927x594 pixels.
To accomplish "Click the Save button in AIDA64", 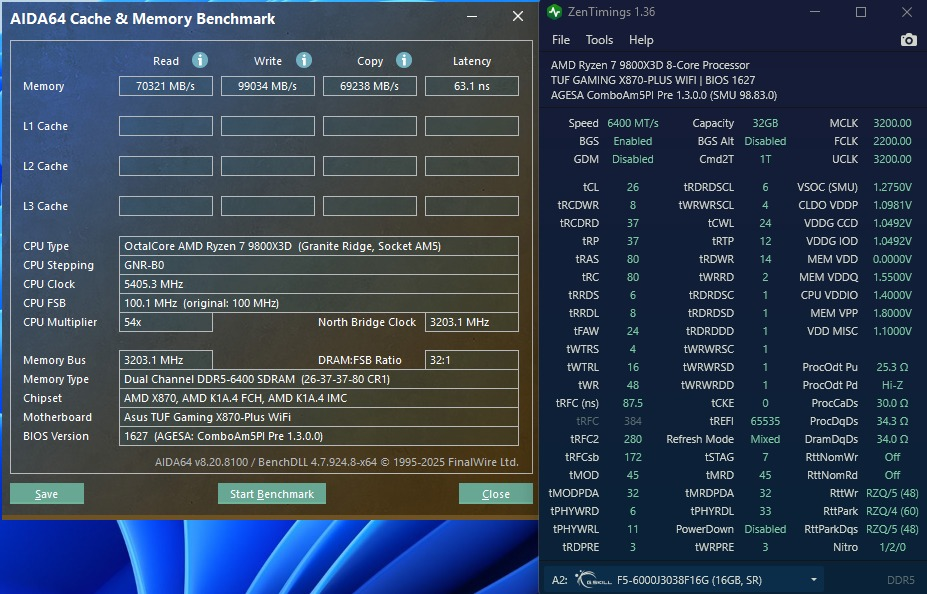I will coord(47,494).
